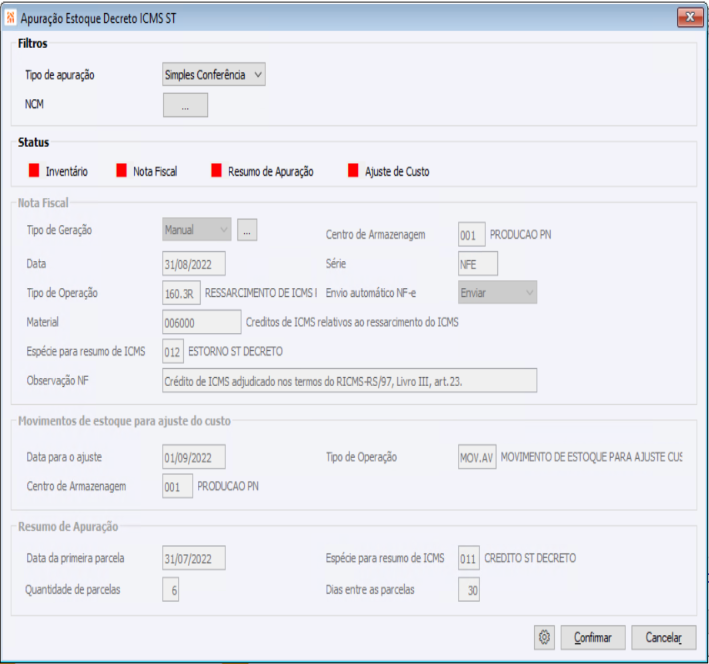Screen dimensions: 709x664
Task: Click the Série field NFE
Action: (478, 264)
